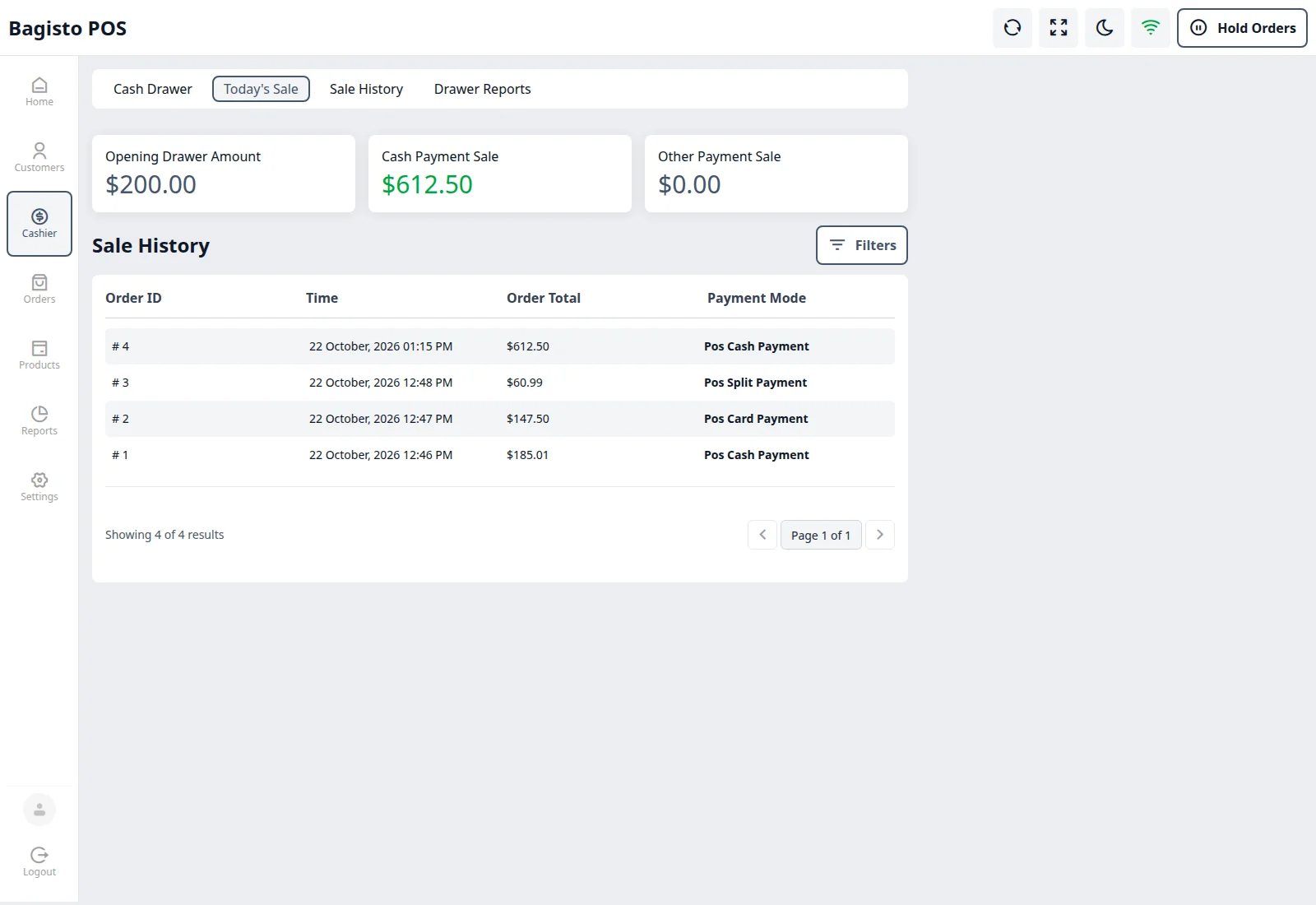Image resolution: width=1316 pixels, height=905 pixels.
Task: Open Orders from the sidebar
Action: click(x=39, y=290)
